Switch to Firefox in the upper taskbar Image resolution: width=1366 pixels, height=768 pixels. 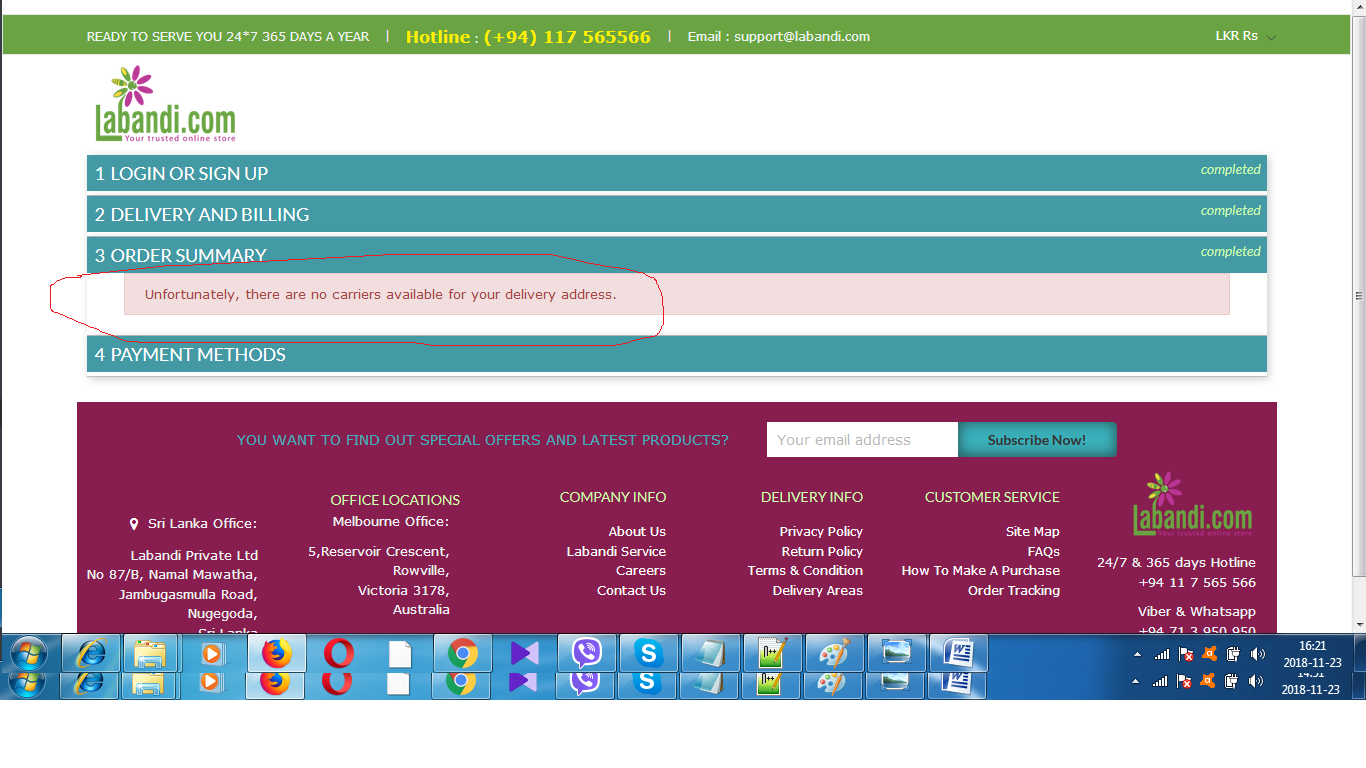click(276, 654)
